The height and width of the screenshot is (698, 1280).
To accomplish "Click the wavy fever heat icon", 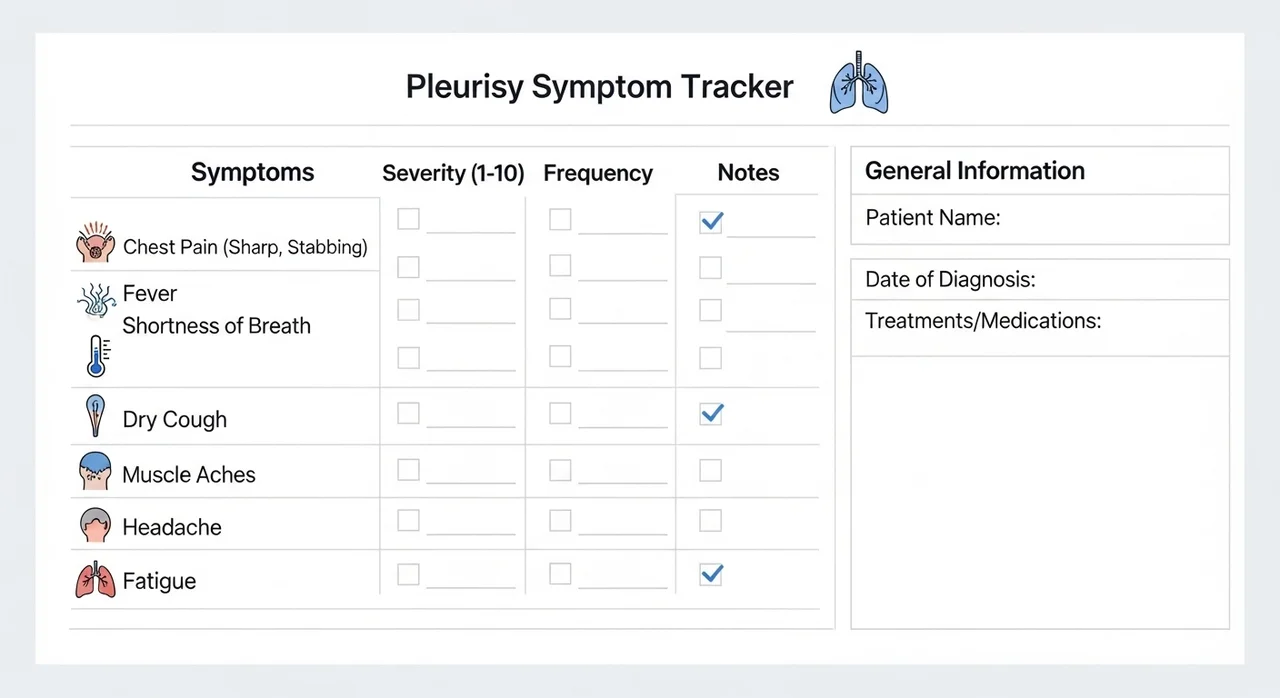I will (x=96, y=300).
